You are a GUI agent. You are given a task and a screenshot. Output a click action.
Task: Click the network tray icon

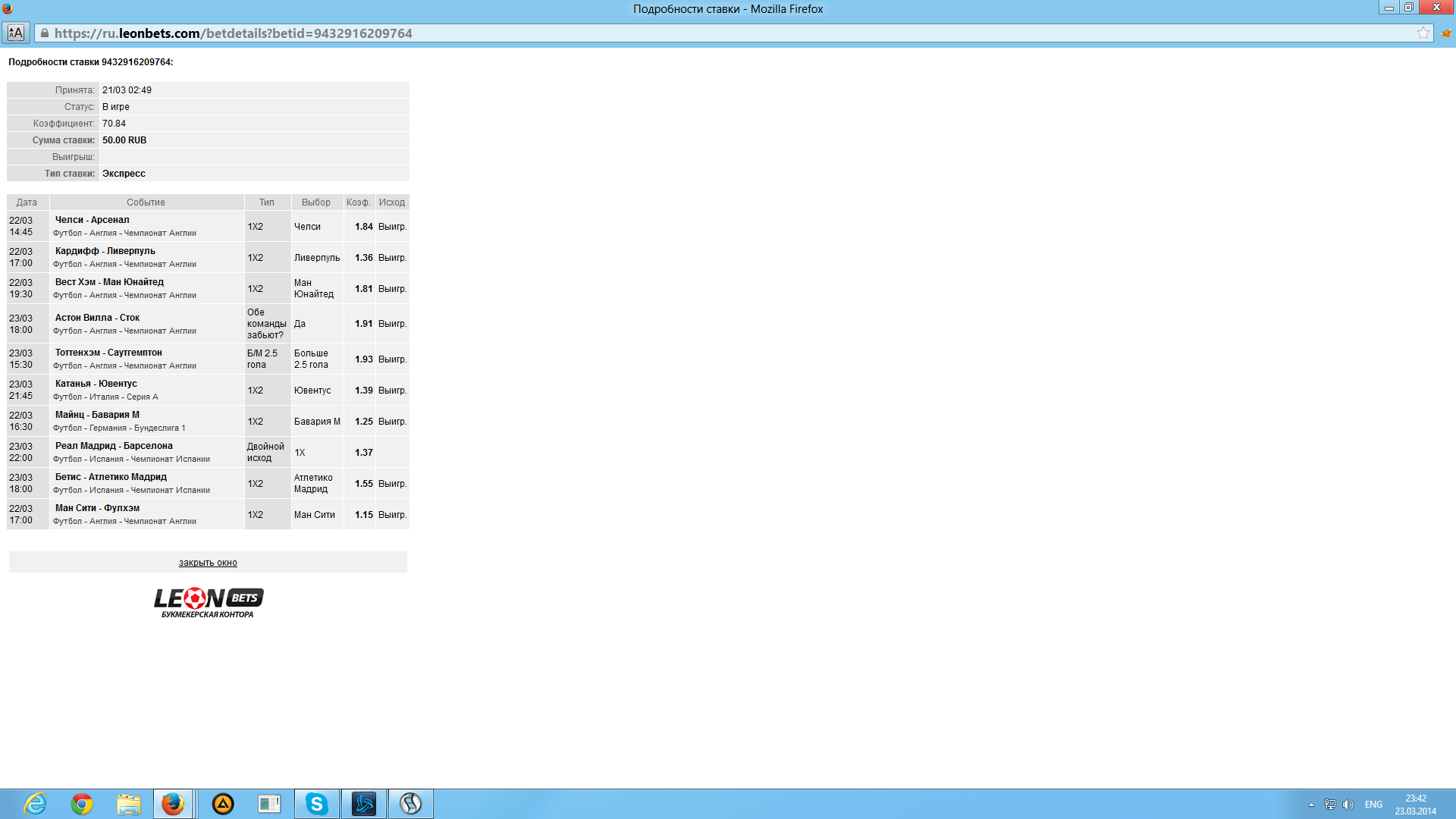[x=1330, y=805]
